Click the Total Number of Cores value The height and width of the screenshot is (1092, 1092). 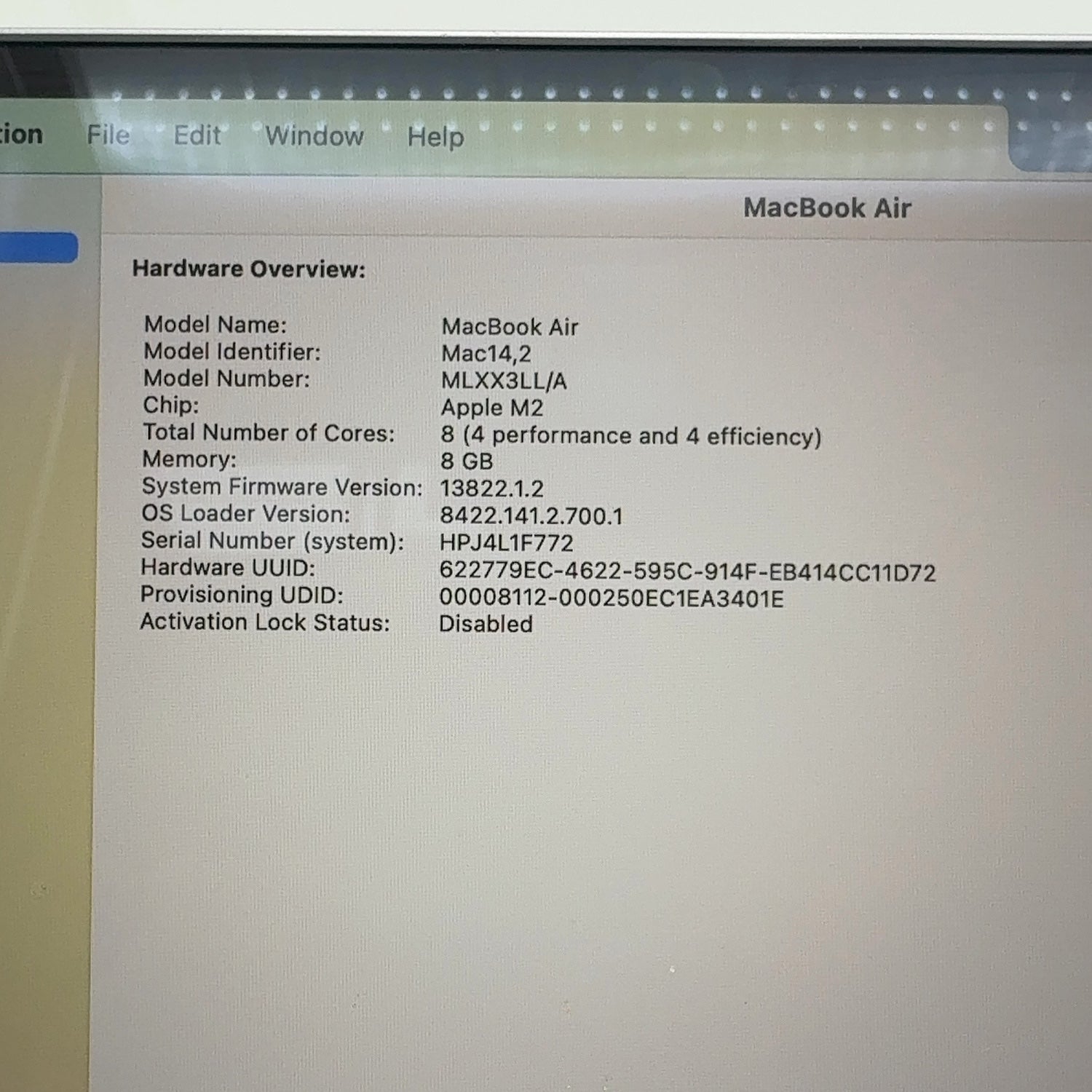(630, 435)
